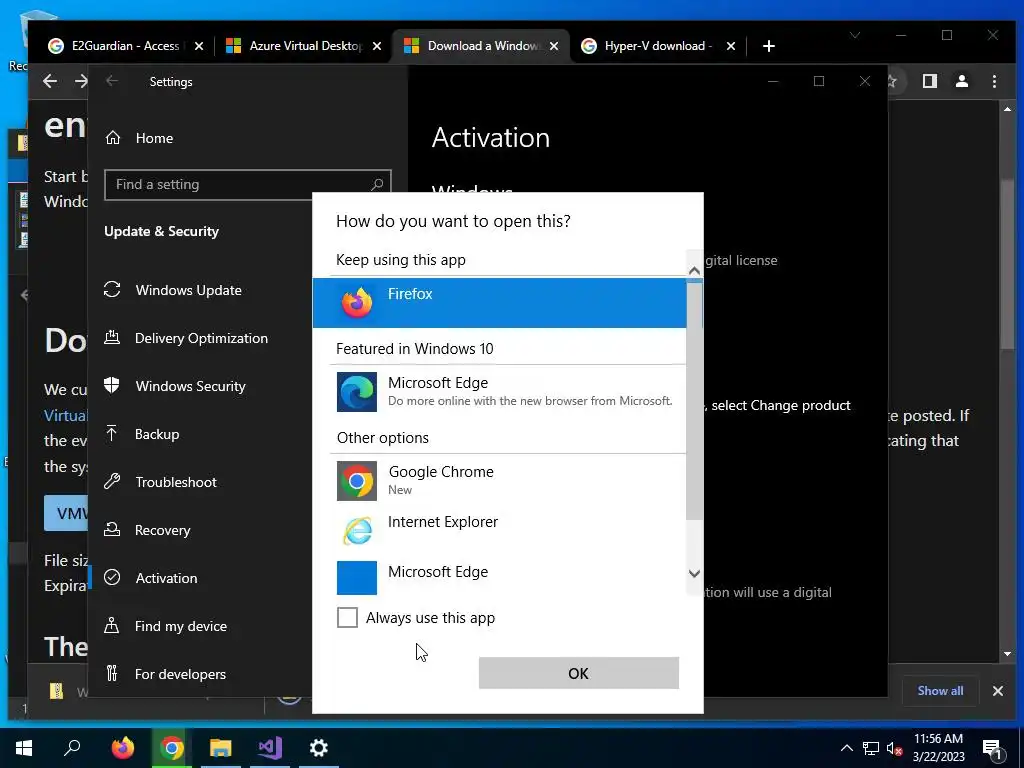Open Chrome side panel icon
1024x768 pixels.
pos(929,81)
